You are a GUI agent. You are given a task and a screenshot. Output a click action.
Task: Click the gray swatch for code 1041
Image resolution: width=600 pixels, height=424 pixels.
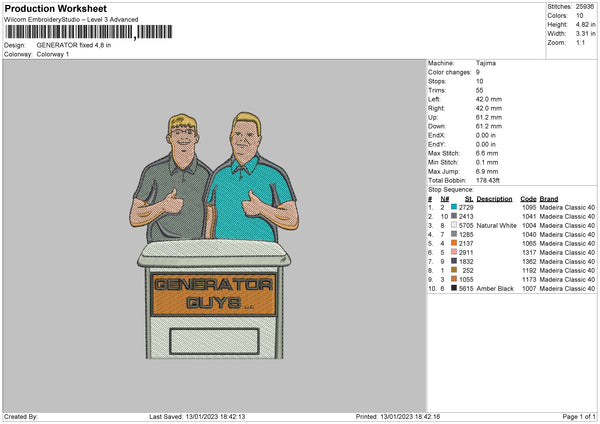(454, 216)
